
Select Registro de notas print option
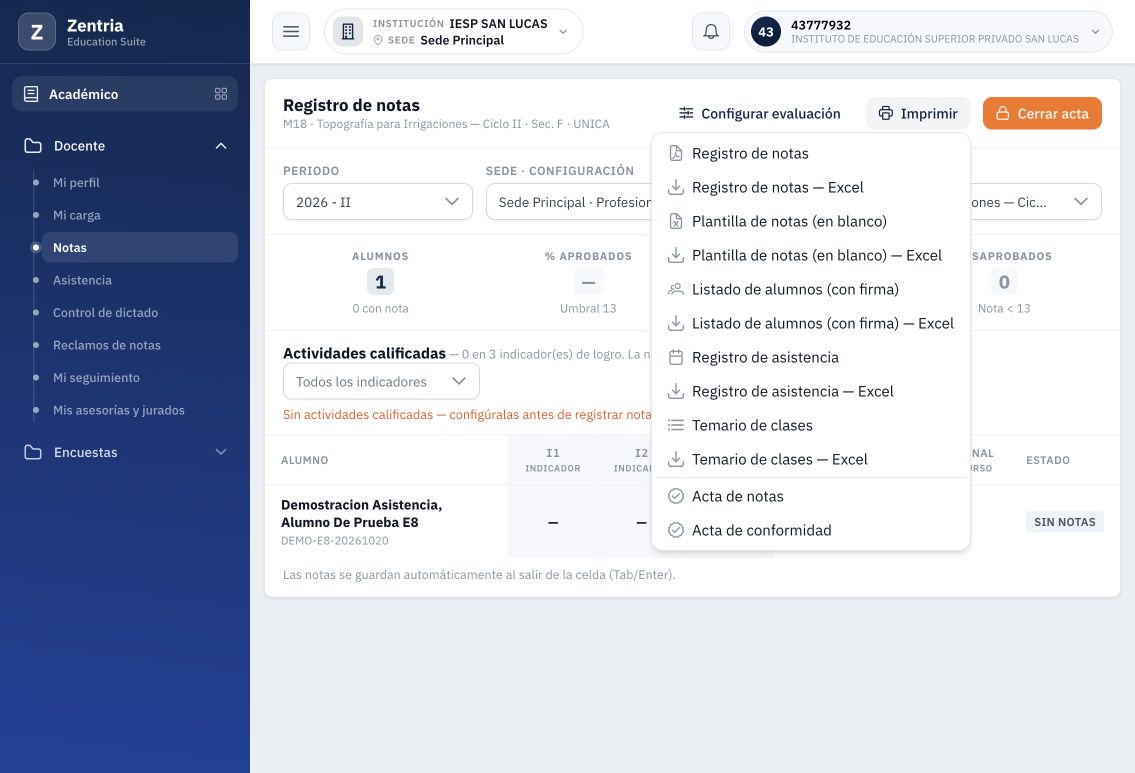(811, 153)
